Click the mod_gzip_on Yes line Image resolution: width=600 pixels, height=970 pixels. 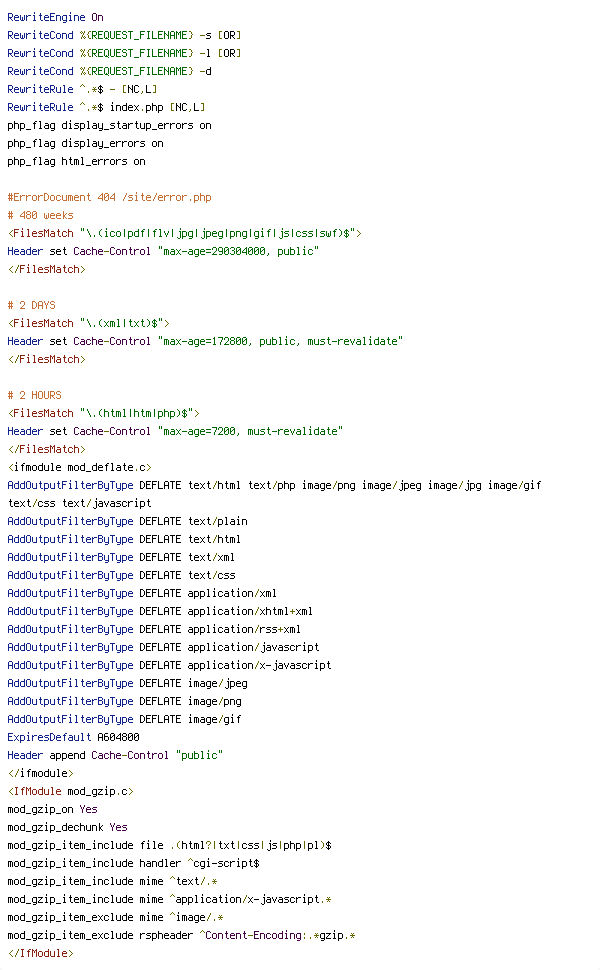tap(52, 809)
